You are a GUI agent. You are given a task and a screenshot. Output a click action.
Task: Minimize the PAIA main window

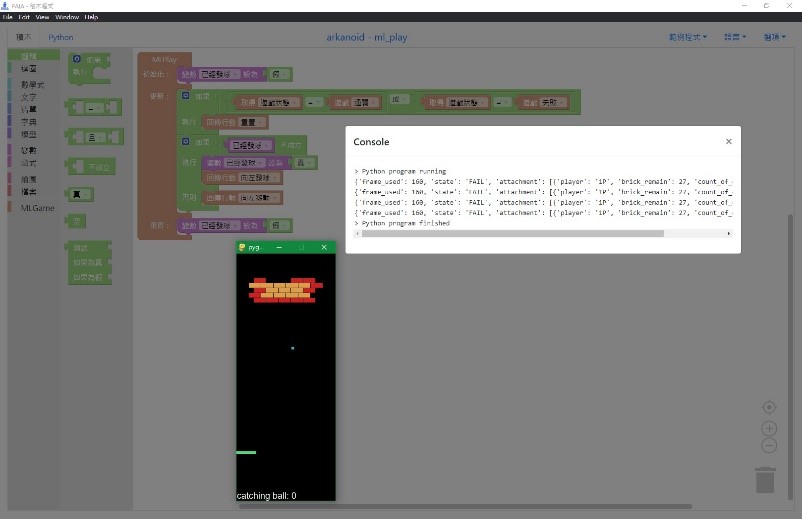coord(744,6)
